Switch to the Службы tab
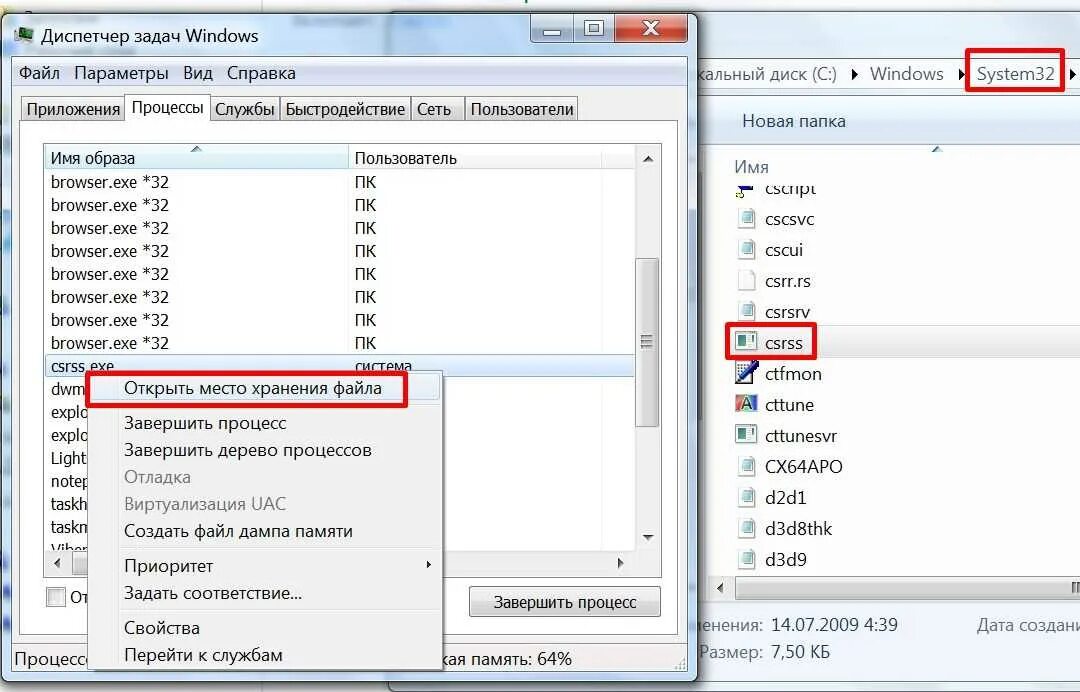Screen dimensions: 1080x692 [x=245, y=109]
